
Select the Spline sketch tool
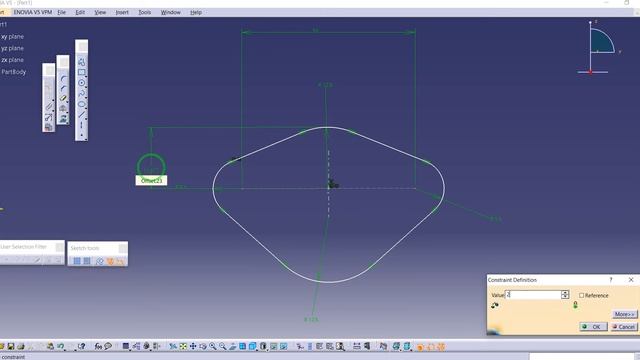tap(81, 93)
